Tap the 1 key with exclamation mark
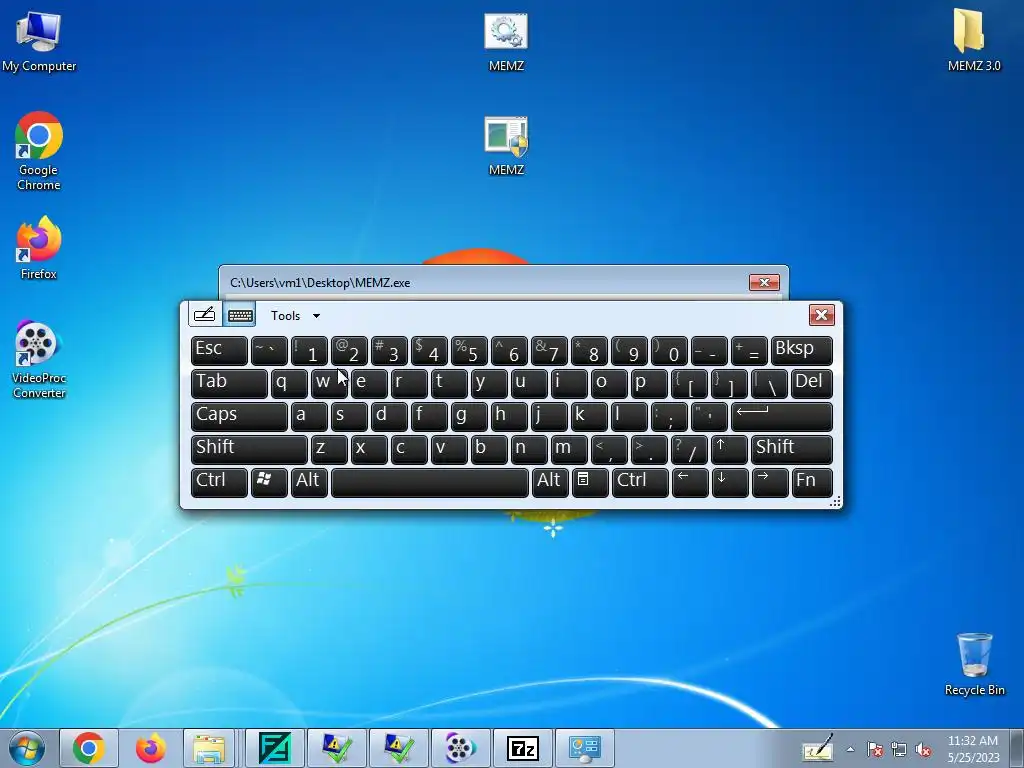The height and width of the screenshot is (768, 1024). (x=309, y=351)
